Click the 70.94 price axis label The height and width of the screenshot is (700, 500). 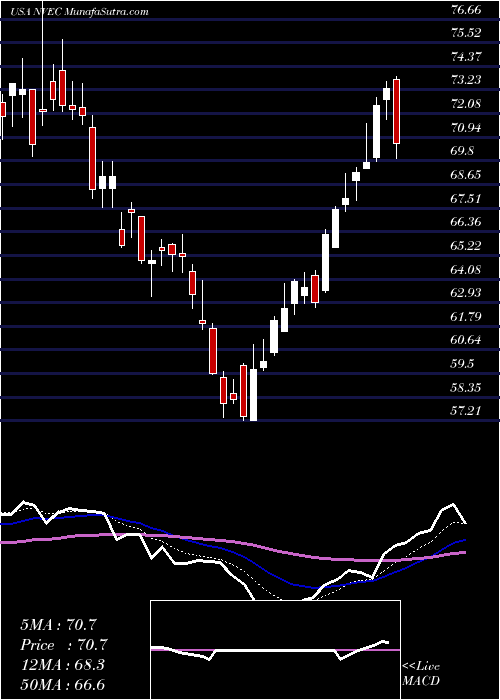[x=466, y=128]
